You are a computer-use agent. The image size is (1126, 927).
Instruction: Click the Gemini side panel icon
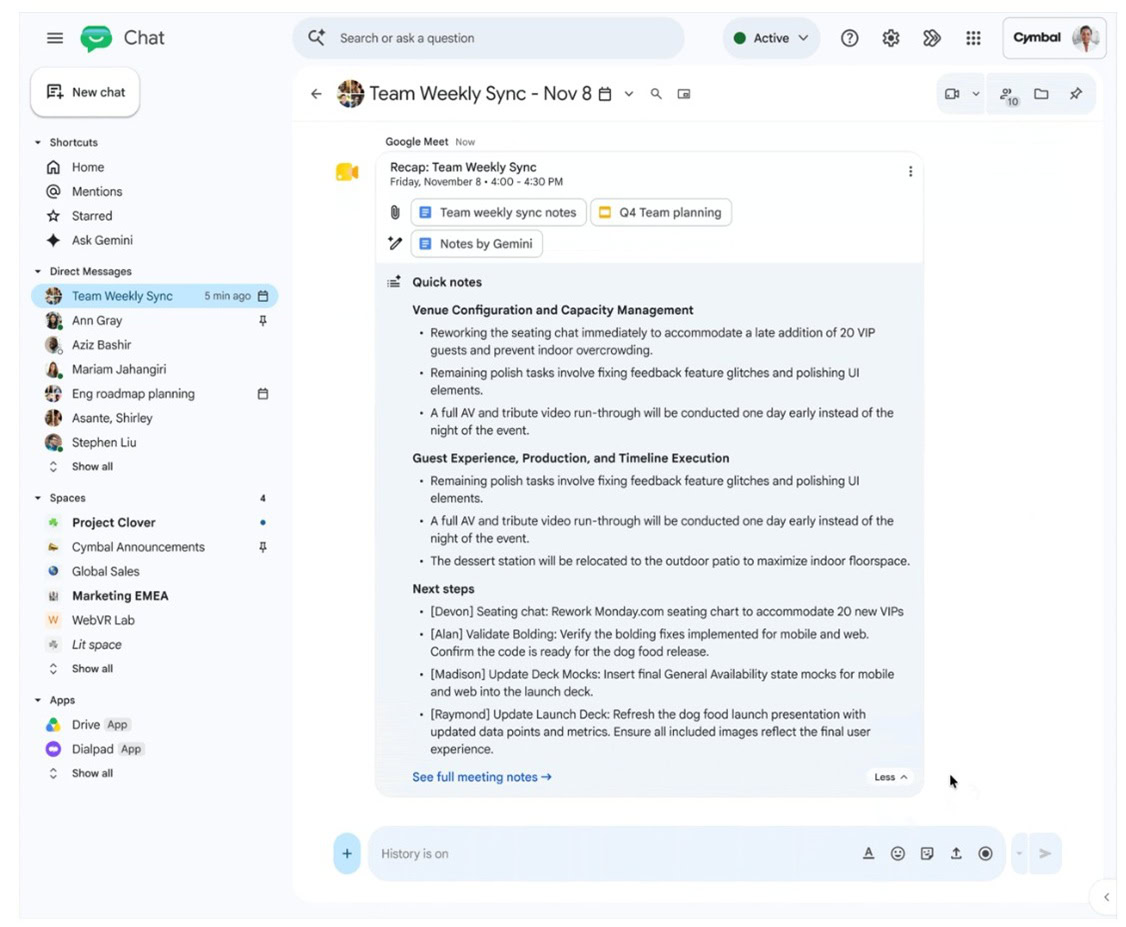[x=932, y=38]
